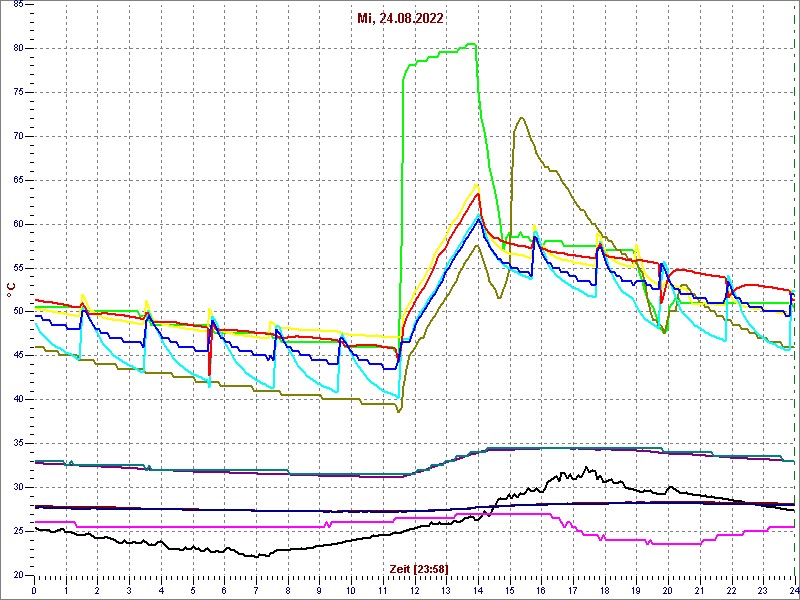Viewport: 800px width, 600px height.
Task: Select the 30 label on temperature axis
Action: (x=18, y=487)
